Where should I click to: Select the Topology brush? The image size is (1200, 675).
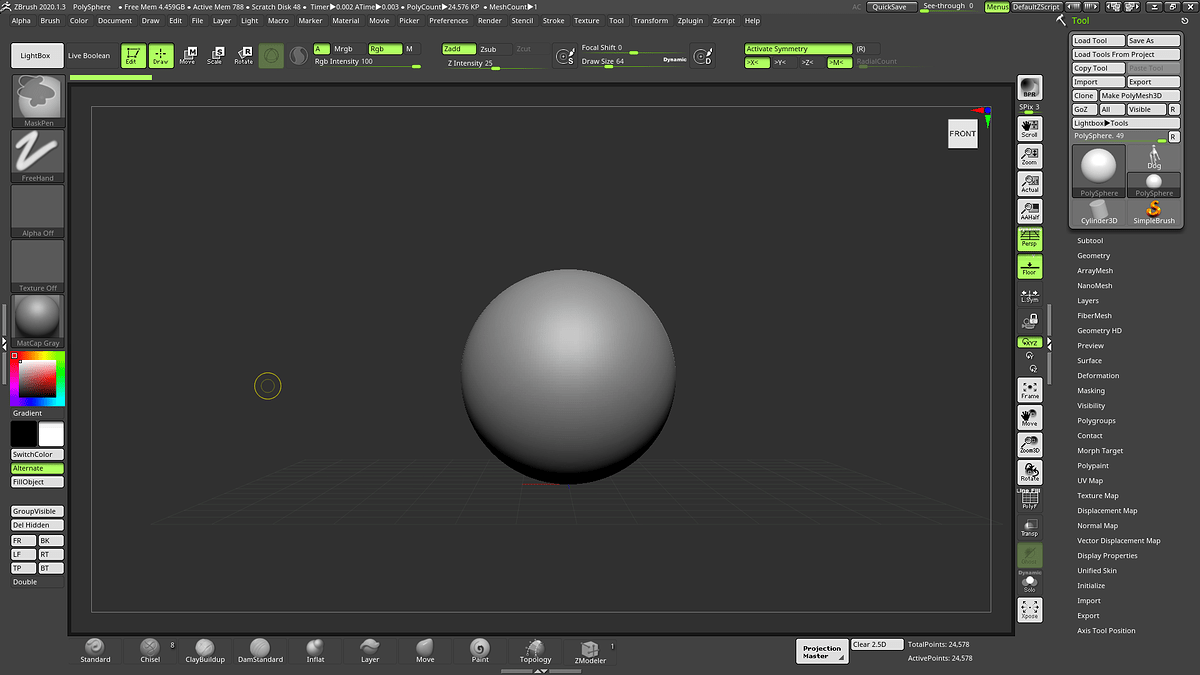click(x=535, y=651)
